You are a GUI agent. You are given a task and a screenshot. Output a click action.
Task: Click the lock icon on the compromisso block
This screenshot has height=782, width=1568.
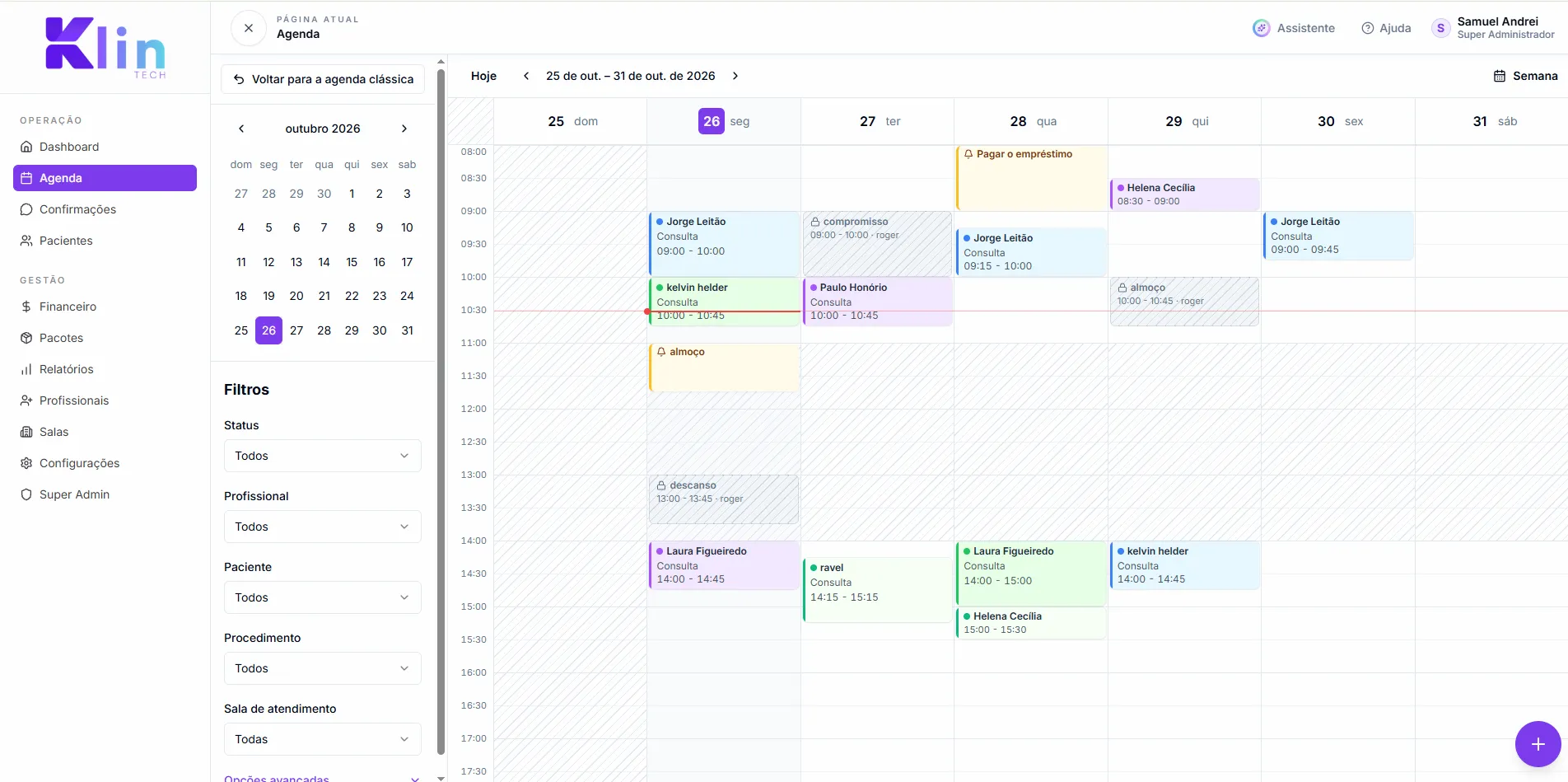click(815, 222)
